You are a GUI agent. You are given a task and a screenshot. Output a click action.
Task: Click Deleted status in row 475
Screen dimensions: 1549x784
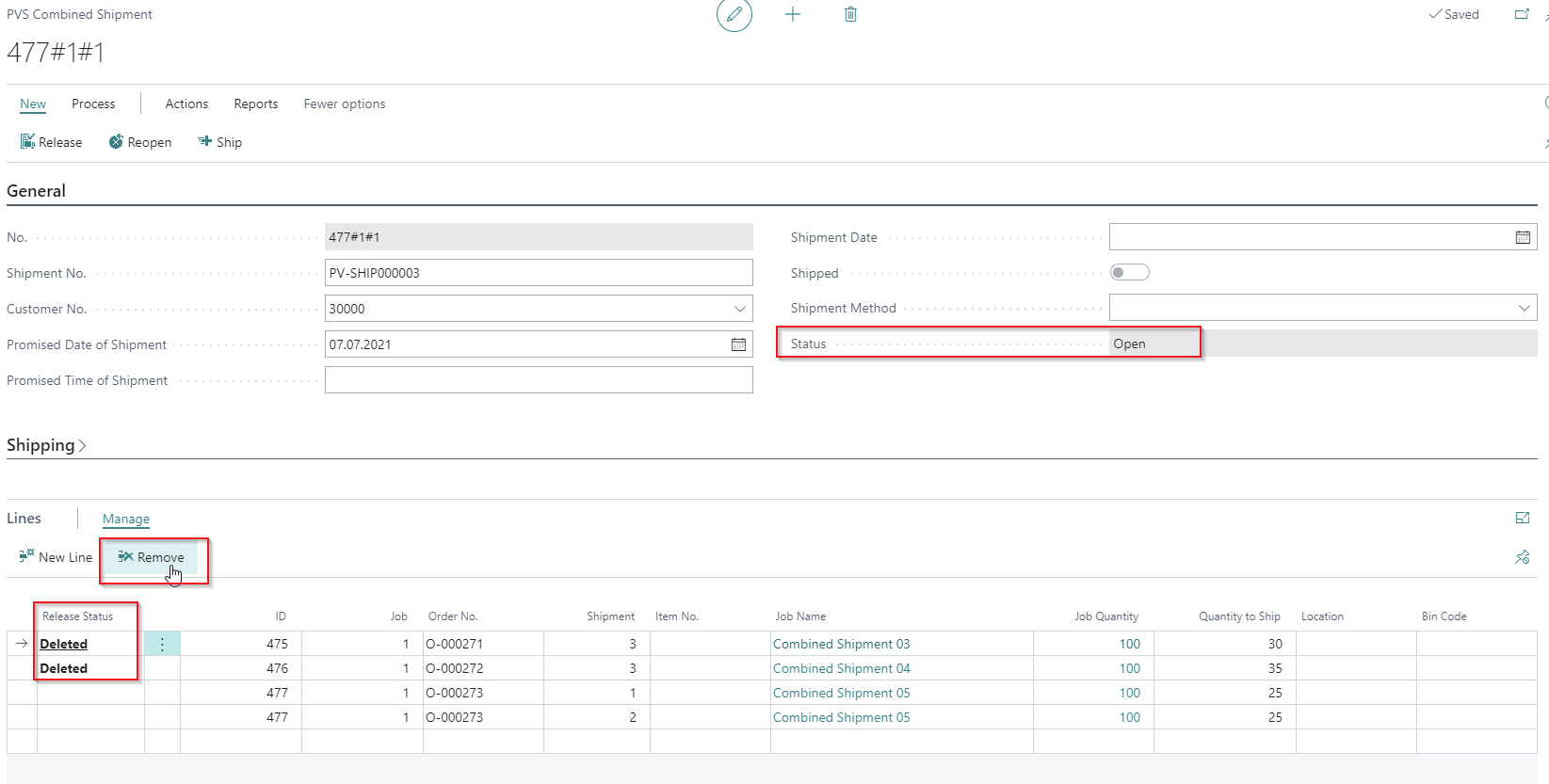point(64,644)
